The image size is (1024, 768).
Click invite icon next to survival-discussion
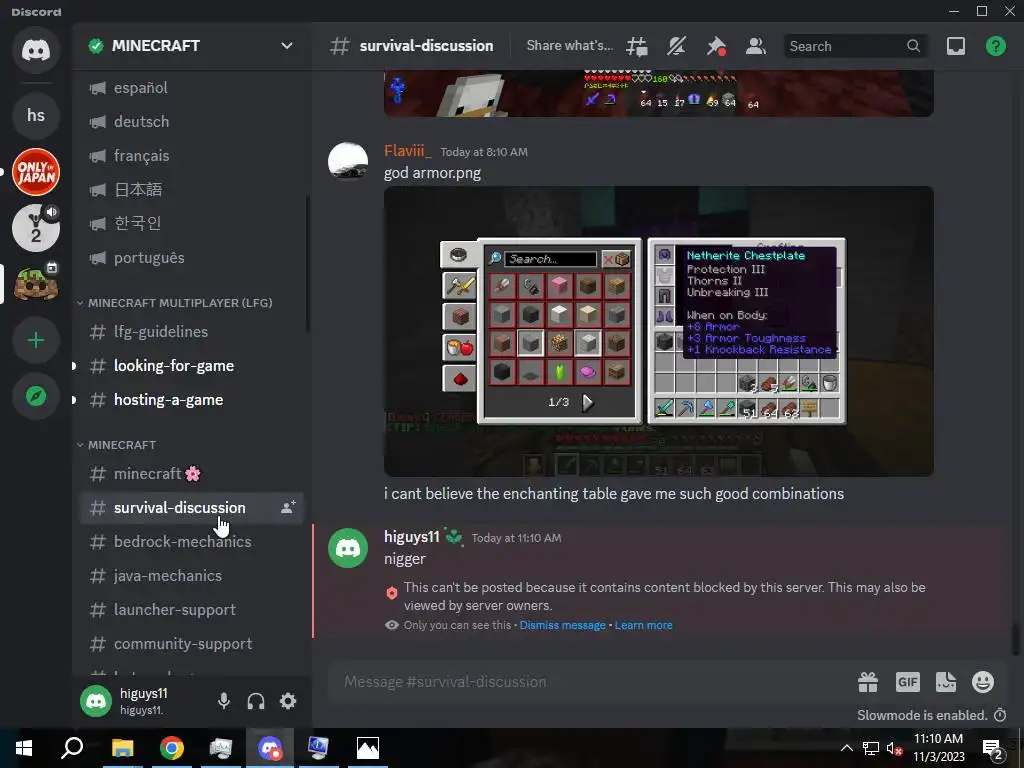point(288,507)
